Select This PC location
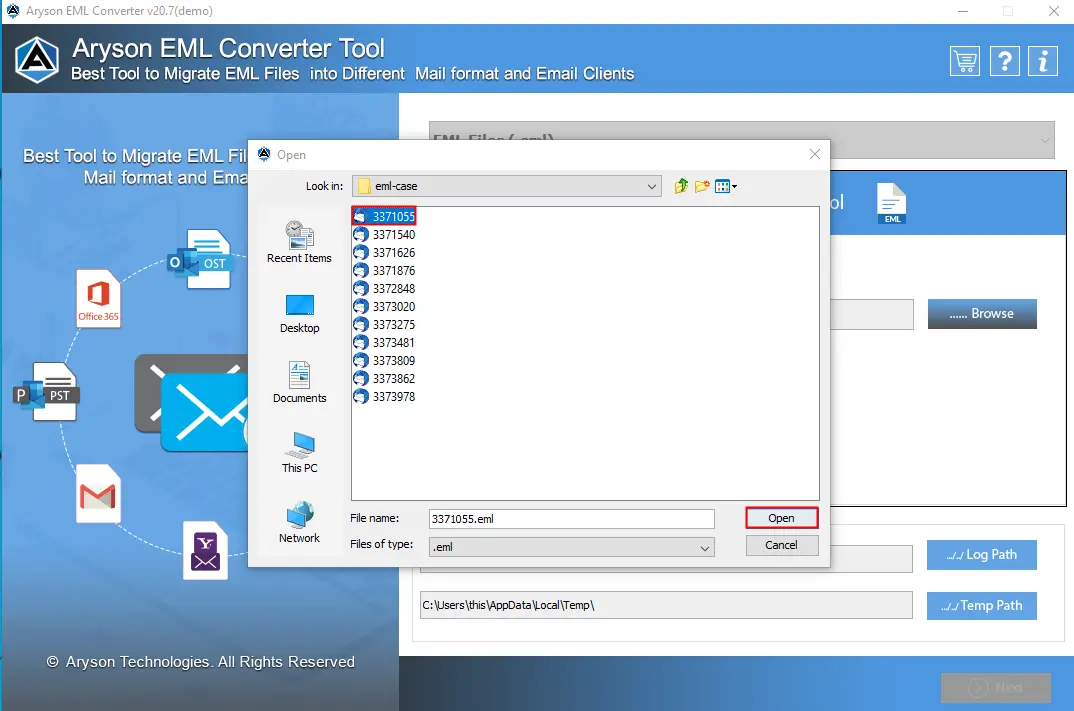1074x711 pixels. tap(299, 453)
